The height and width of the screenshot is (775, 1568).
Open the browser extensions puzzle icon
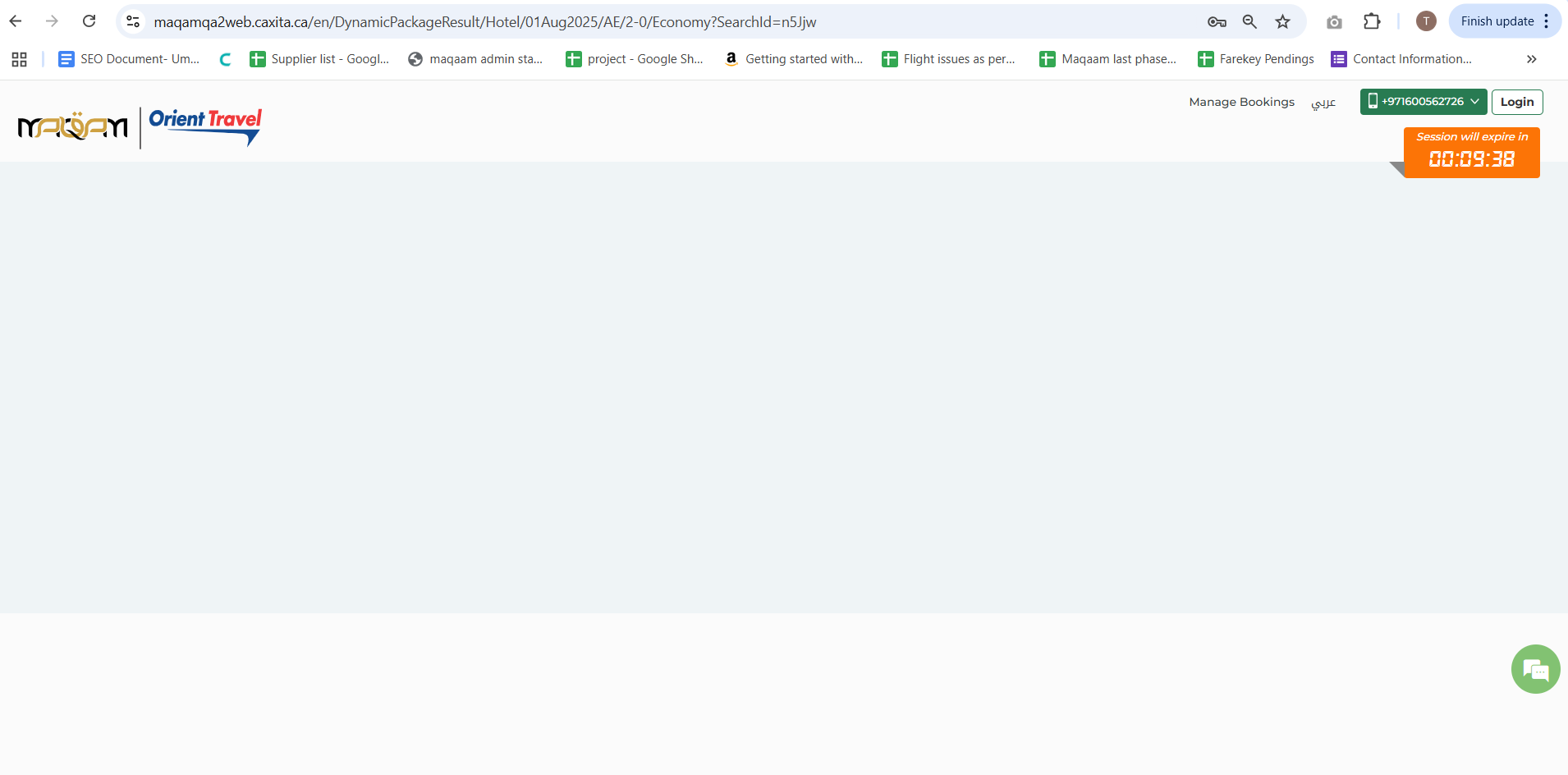(1372, 21)
